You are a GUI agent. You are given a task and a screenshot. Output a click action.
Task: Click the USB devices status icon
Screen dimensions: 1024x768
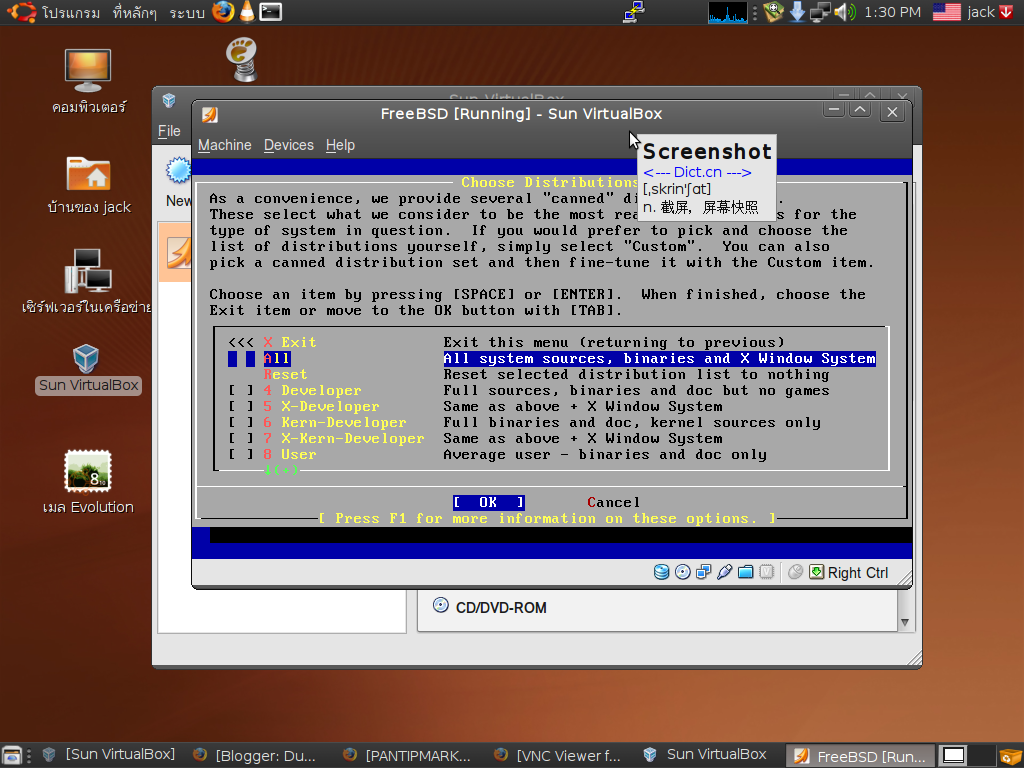tap(724, 572)
